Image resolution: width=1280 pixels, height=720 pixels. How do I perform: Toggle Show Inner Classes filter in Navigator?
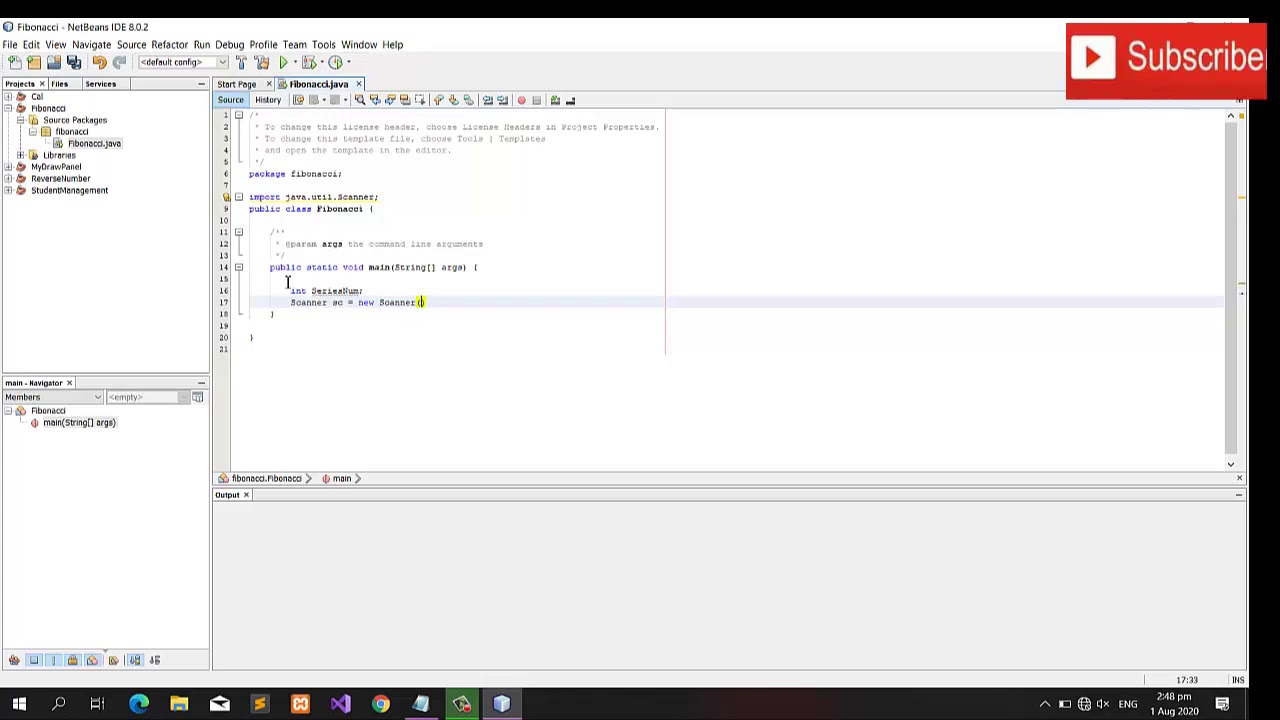coord(93,660)
